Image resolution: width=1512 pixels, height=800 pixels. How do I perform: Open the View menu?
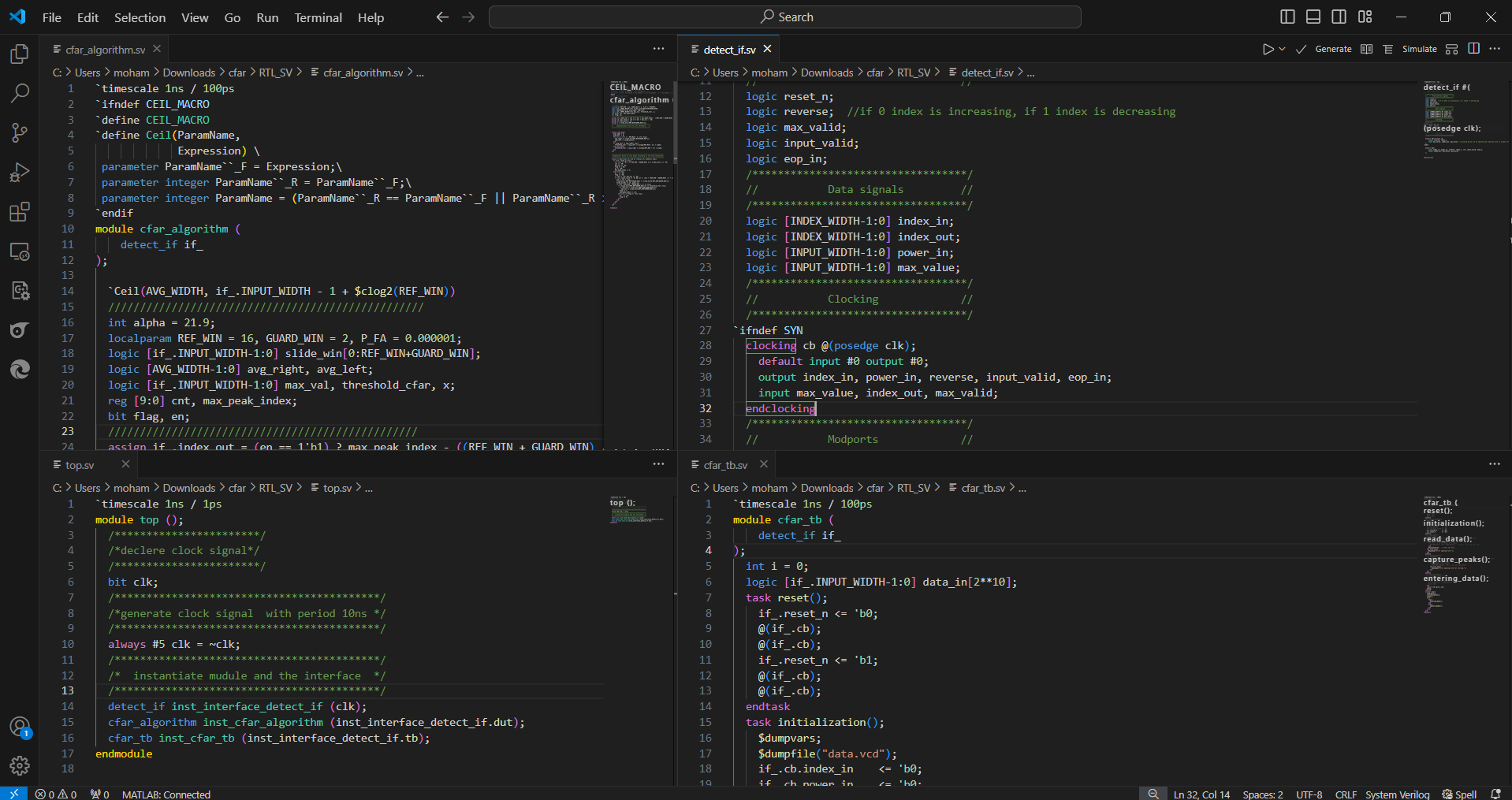pyautogui.click(x=195, y=17)
